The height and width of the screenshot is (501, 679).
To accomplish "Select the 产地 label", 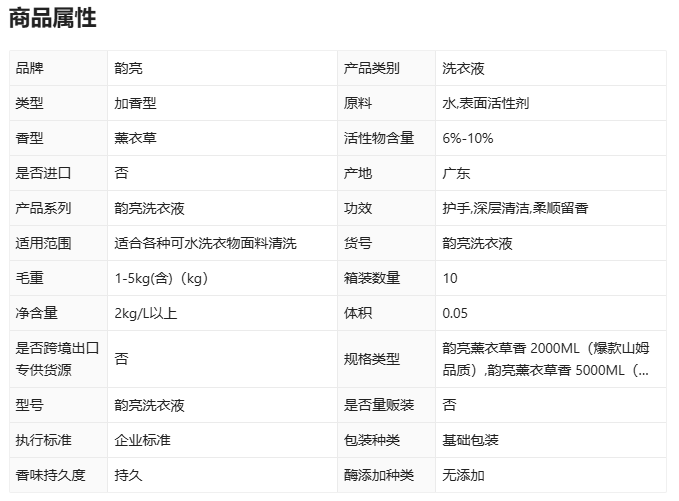I will [x=358, y=173].
